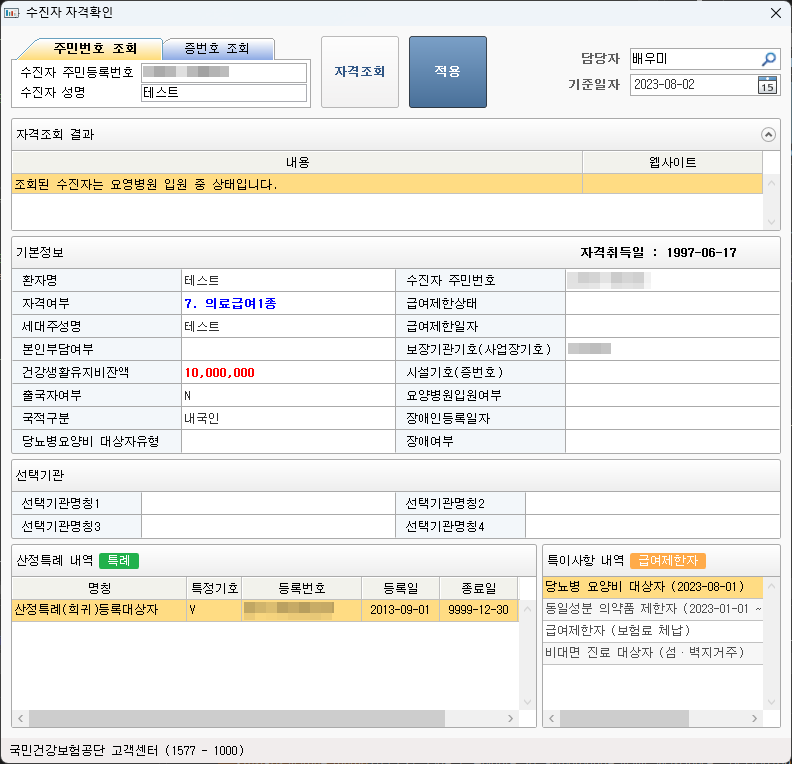Click the orange 급여제한자 badge
792x764 pixels.
click(x=669, y=561)
